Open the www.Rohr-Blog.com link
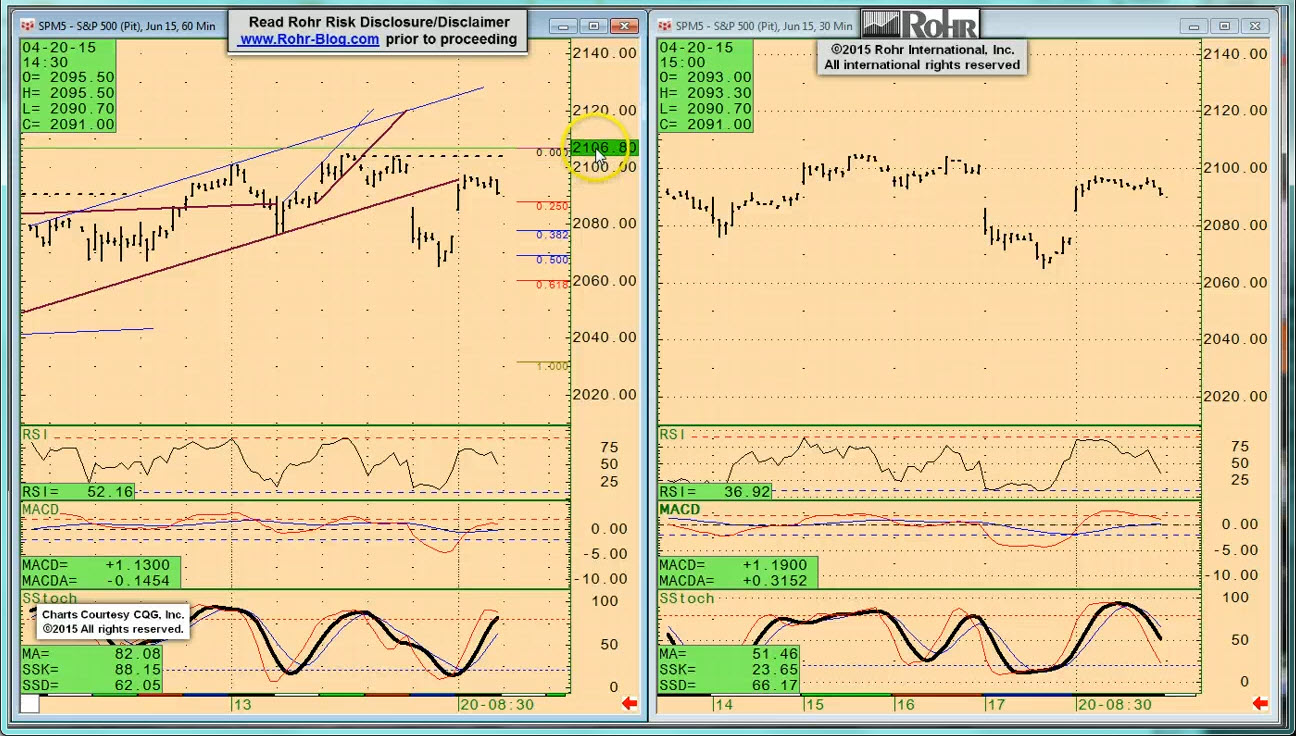Viewport: 1296px width, 736px height. tap(309, 39)
